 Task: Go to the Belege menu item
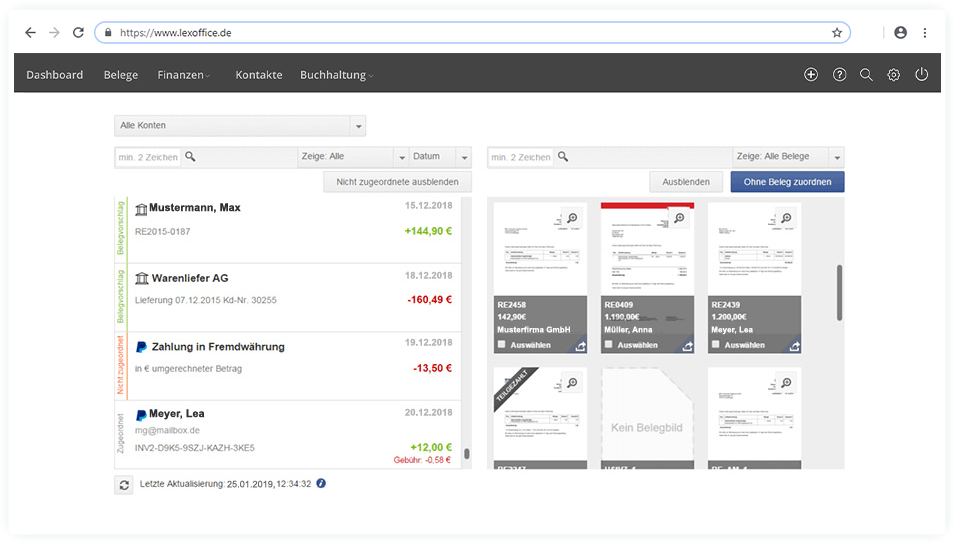(x=121, y=75)
